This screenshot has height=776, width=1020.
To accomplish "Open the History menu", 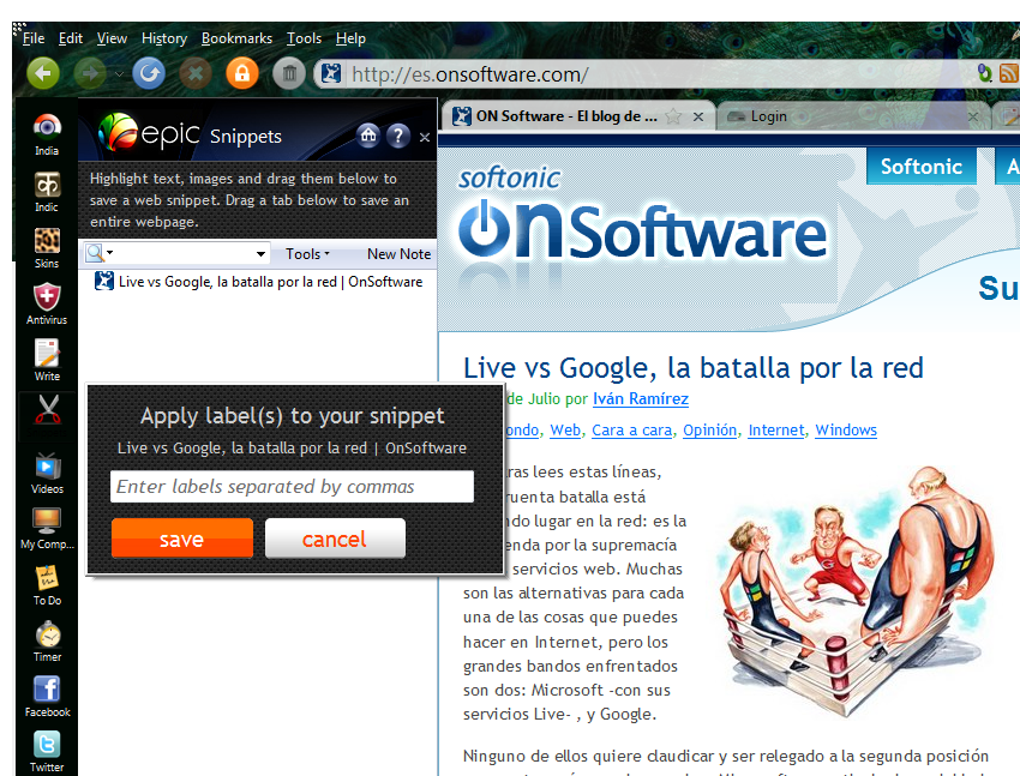I will coord(164,38).
